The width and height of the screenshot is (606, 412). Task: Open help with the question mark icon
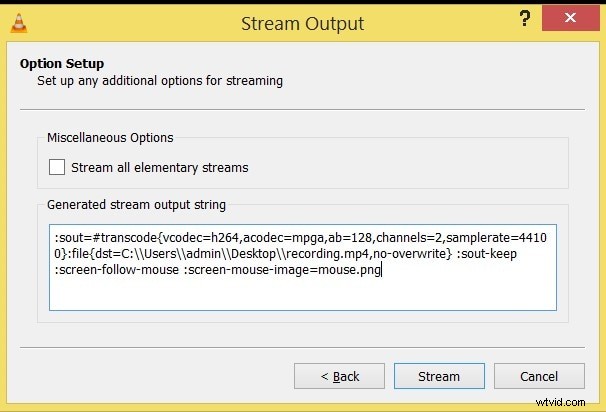click(x=524, y=18)
